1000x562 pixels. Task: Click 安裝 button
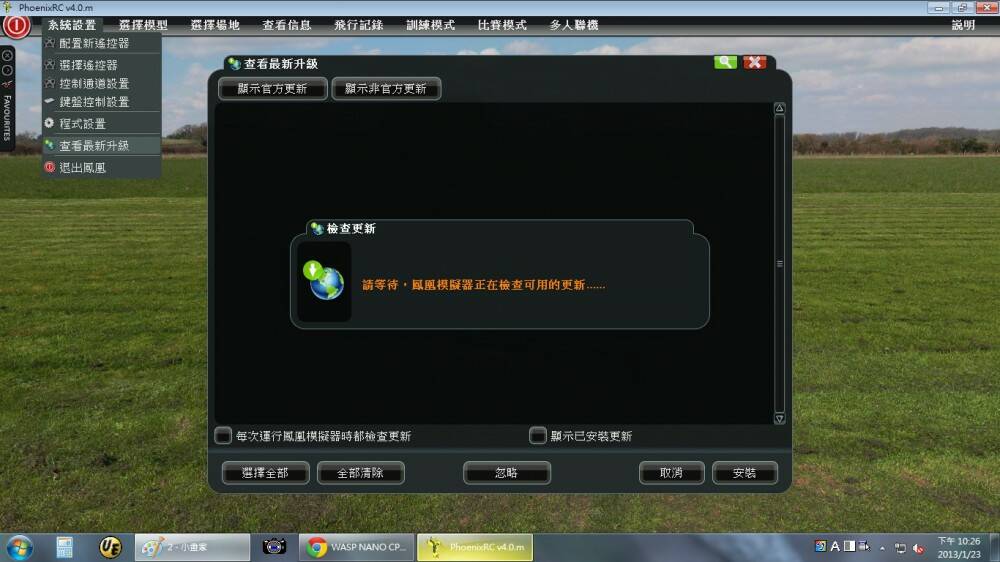[x=744, y=473]
